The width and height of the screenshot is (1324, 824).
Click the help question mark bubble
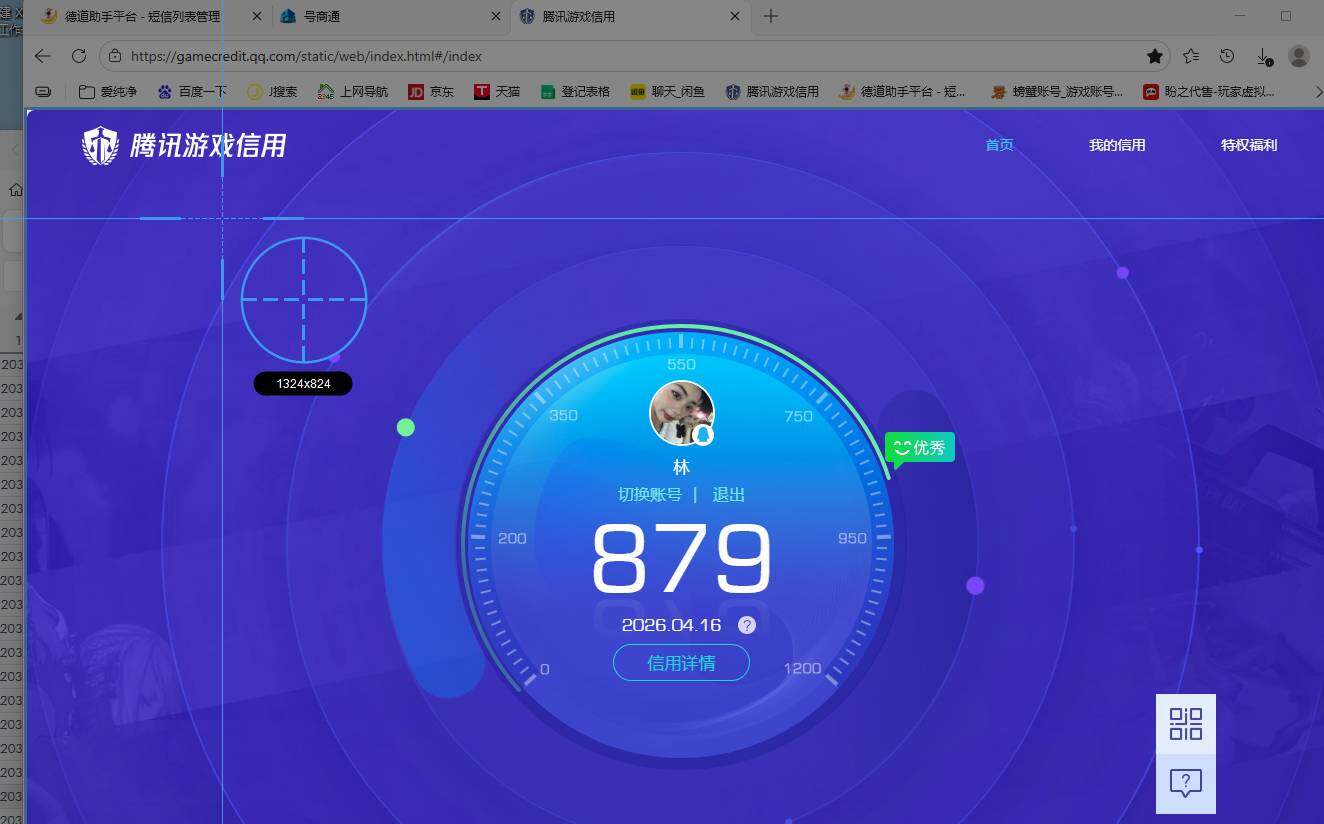1186,785
